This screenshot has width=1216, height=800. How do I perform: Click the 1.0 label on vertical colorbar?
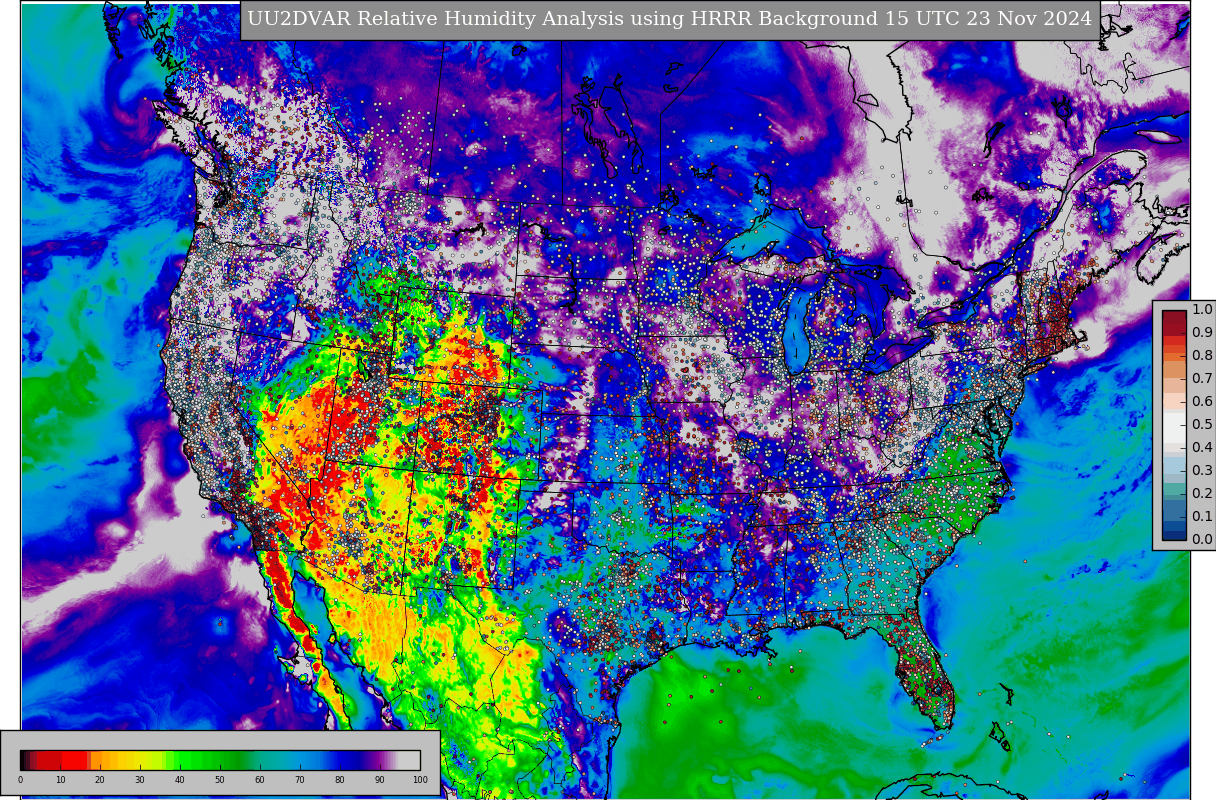1201,310
